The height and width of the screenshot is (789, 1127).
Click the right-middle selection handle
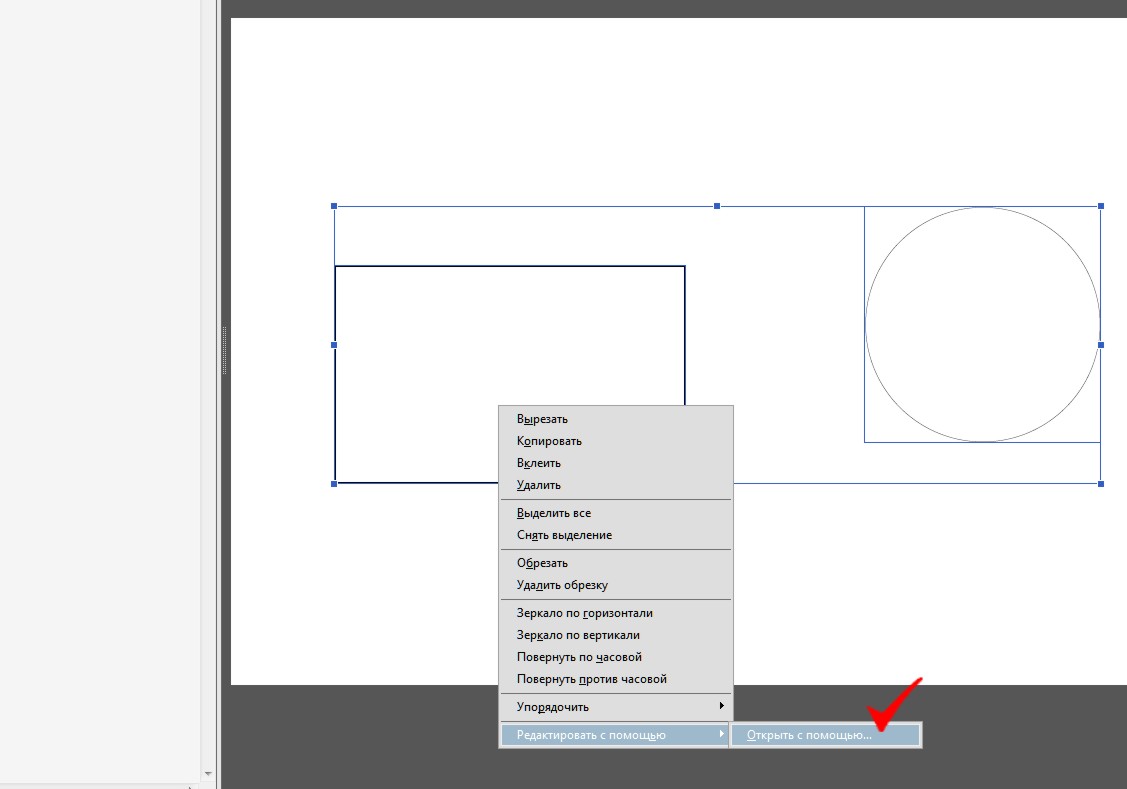(1101, 345)
